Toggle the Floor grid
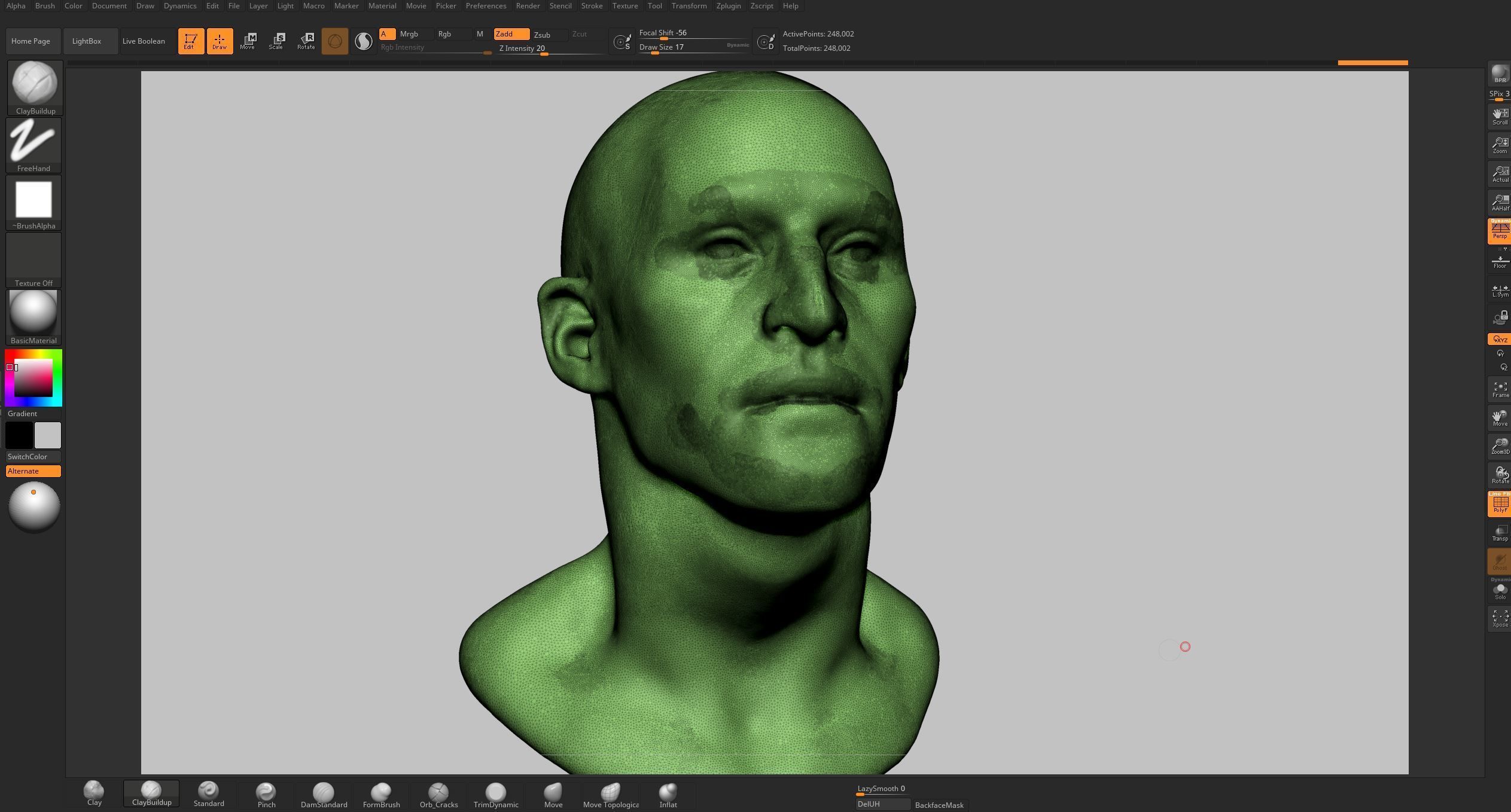This screenshot has height=812, width=1511. [1500, 261]
